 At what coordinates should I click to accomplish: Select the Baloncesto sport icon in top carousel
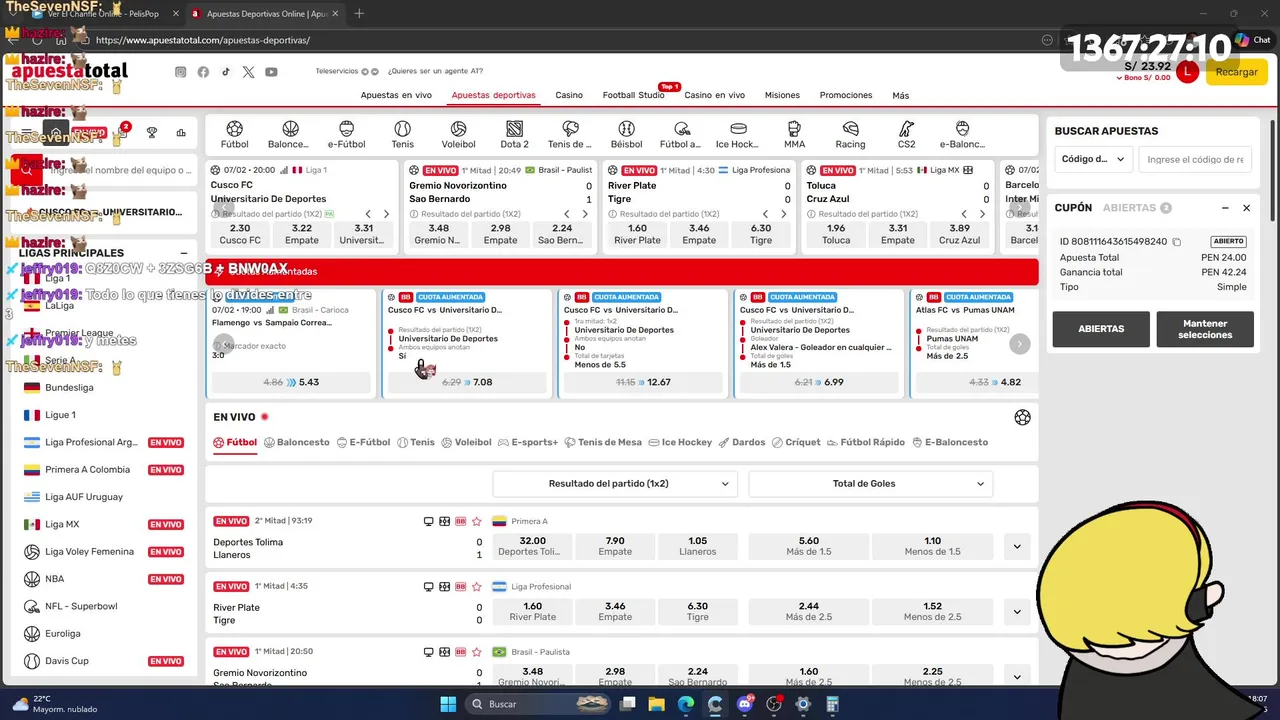click(289, 135)
